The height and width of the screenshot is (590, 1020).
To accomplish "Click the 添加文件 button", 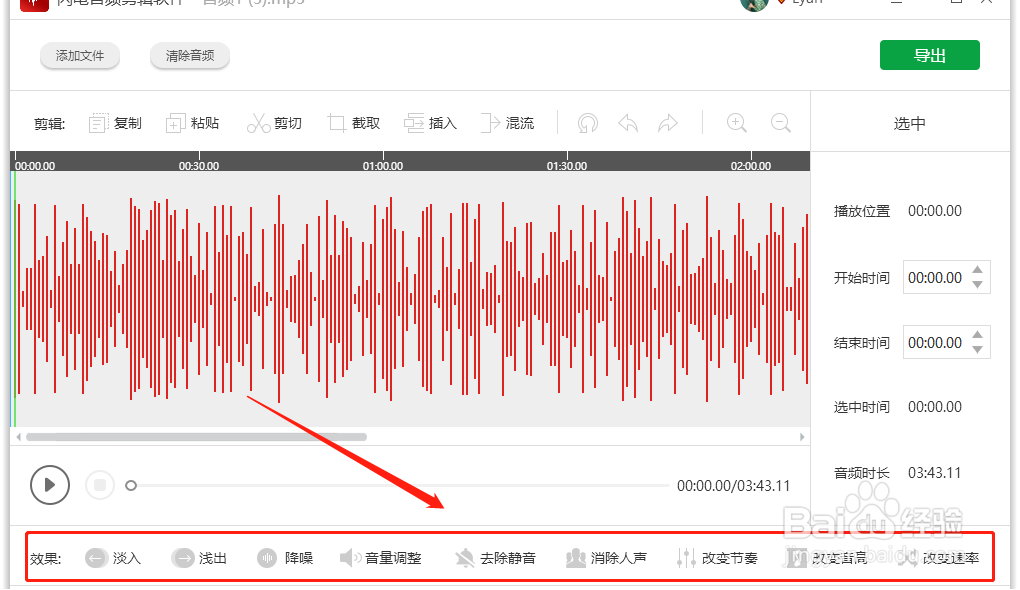I will (x=80, y=56).
